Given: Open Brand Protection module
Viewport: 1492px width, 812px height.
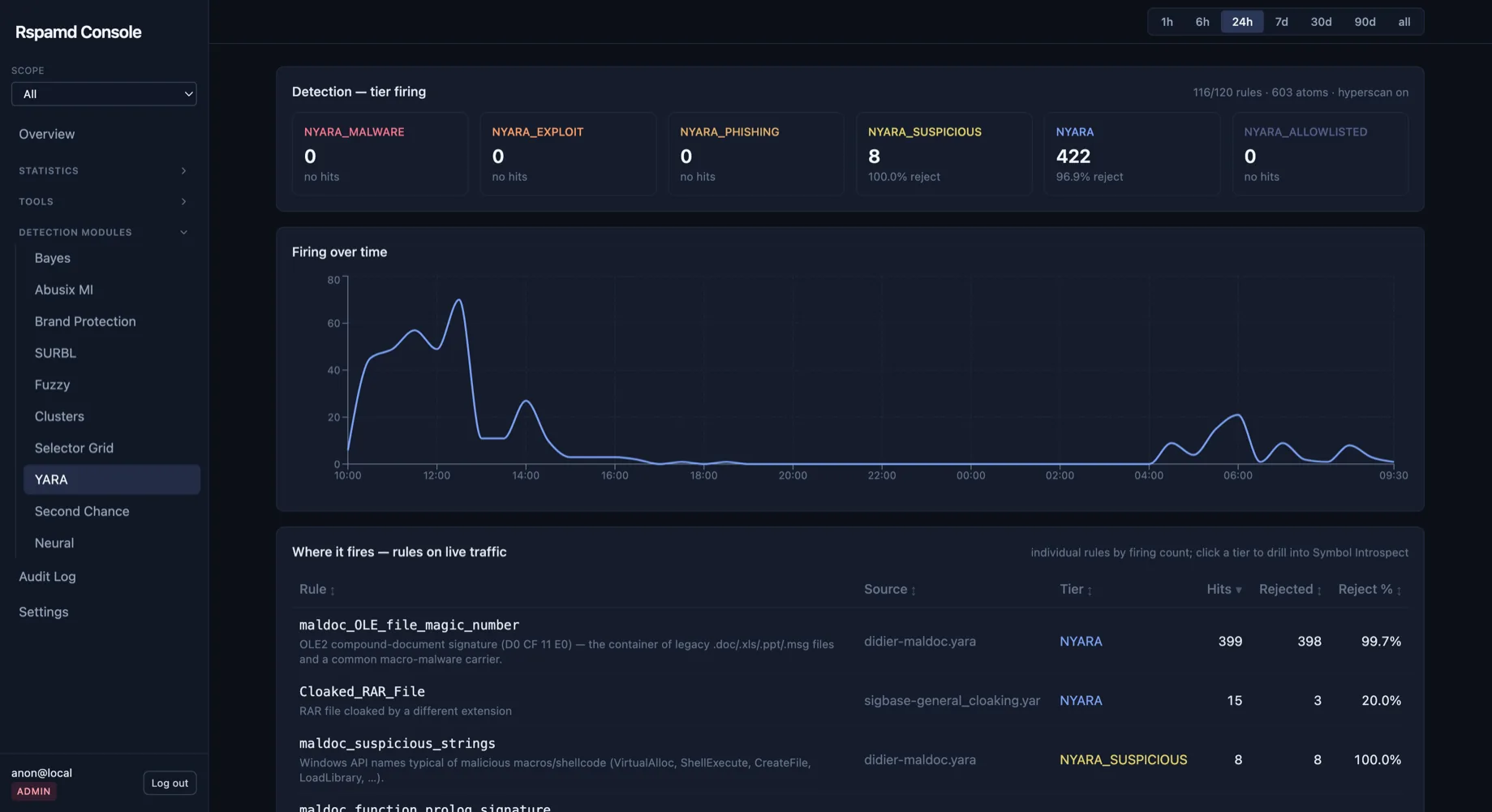Looking at the screenshot, I should (112, 321).
